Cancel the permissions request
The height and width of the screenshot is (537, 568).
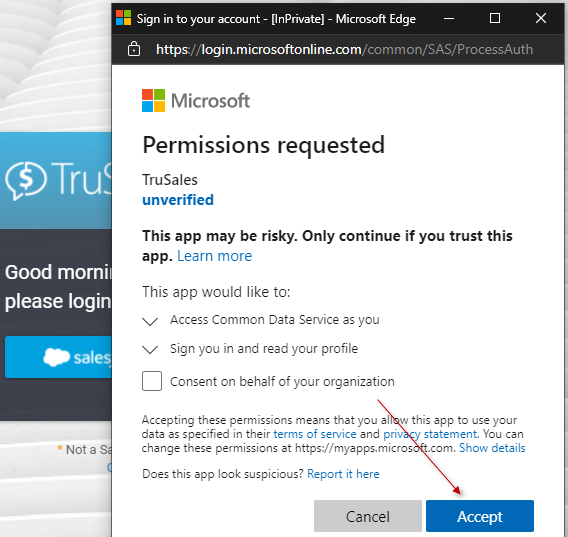(x=368, y=516)
